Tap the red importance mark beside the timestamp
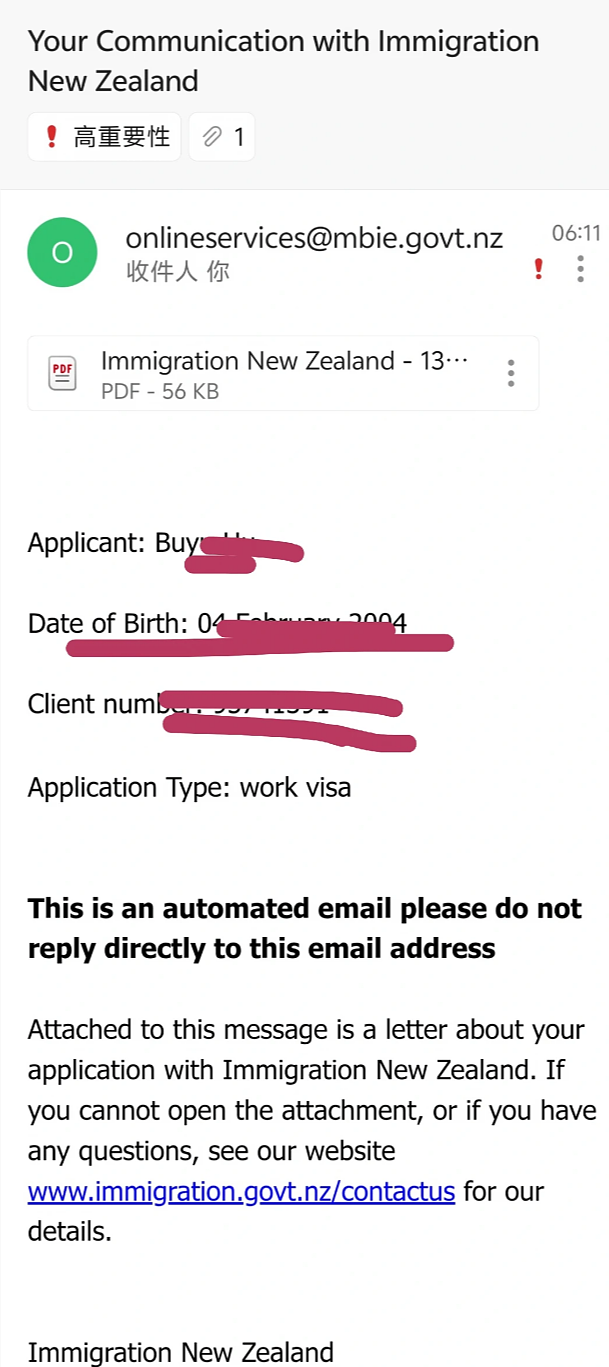The width and height of the screenshot is (609, 1367). [x=539, y=268]
